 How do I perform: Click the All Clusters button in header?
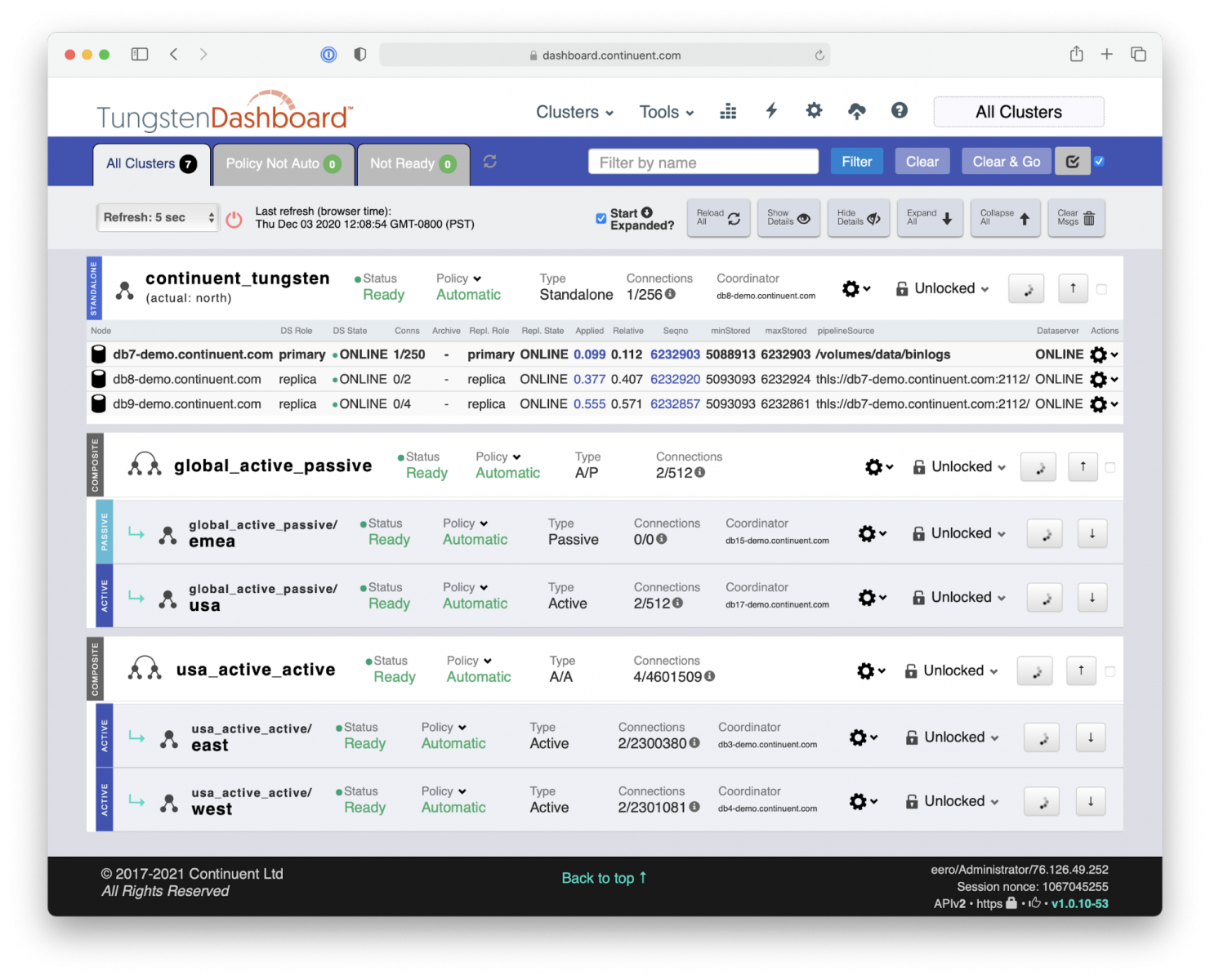[1019, 112]
